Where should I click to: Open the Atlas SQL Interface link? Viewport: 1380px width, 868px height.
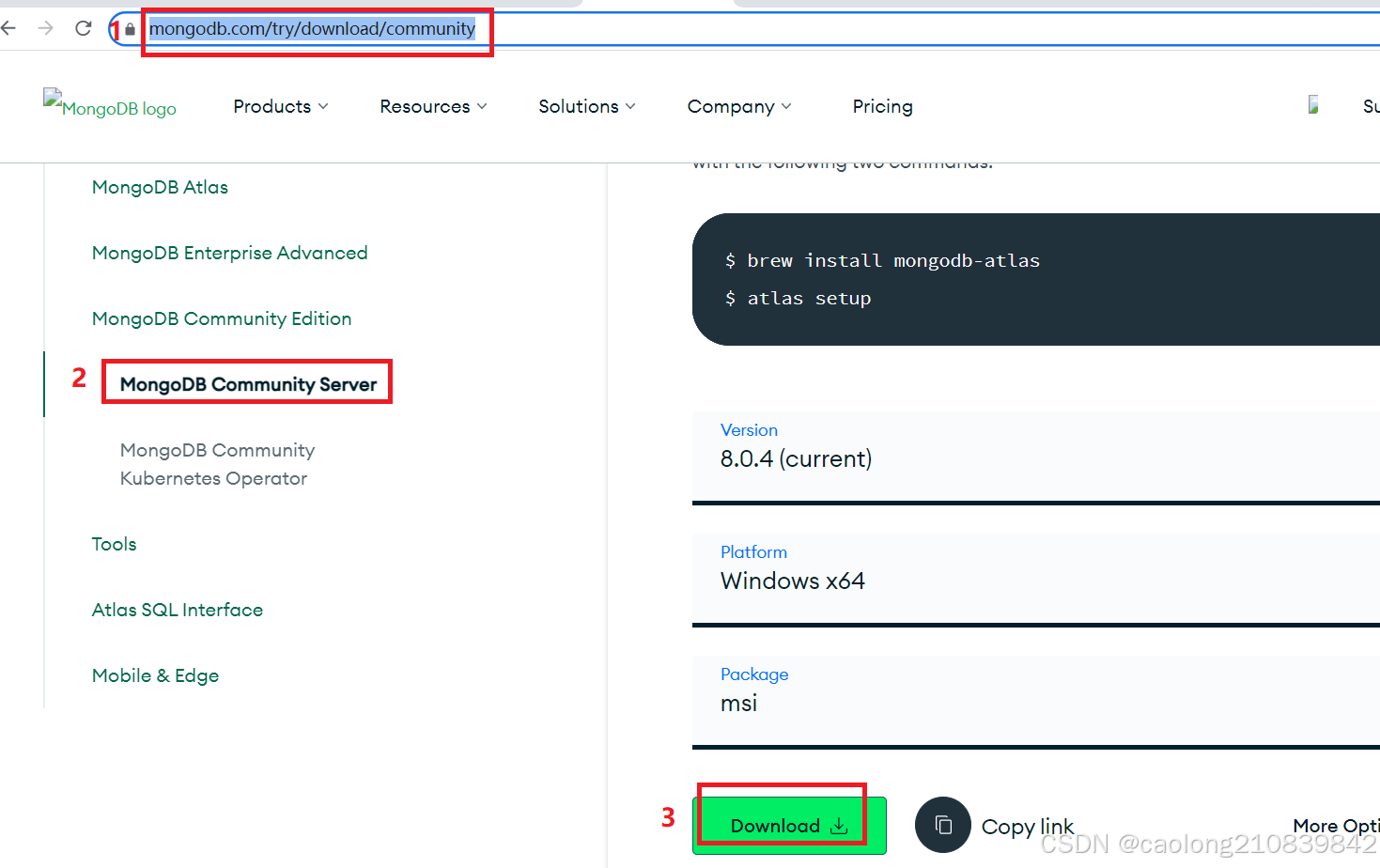[178, 610]
